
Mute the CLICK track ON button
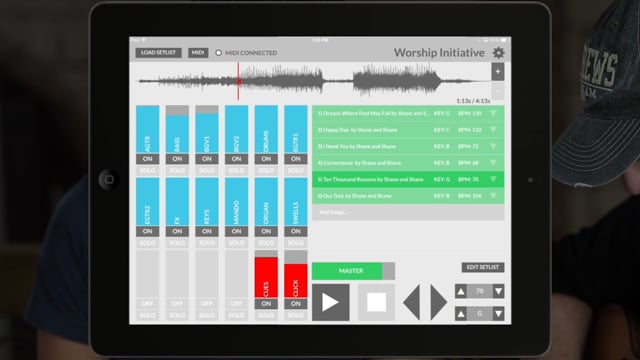(x=296, y=304)
